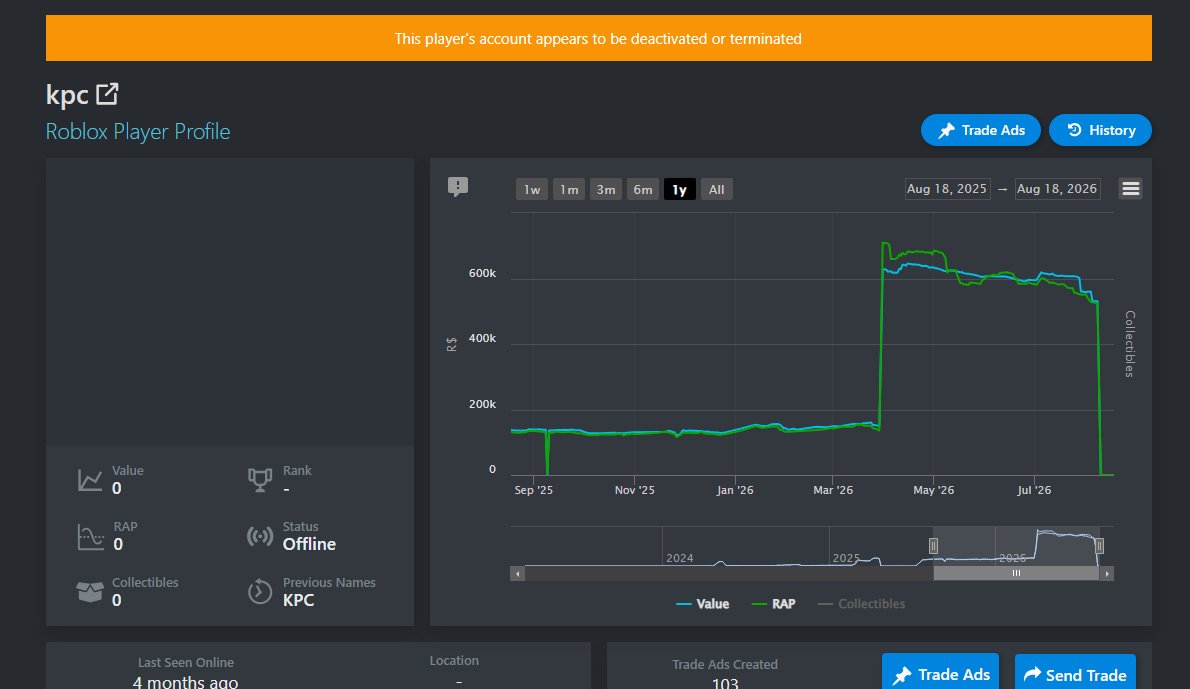Click the Collectibles right axis title
Image resolution: width=1190 pixels, height=689 pixels.
tap(1130, 344)
